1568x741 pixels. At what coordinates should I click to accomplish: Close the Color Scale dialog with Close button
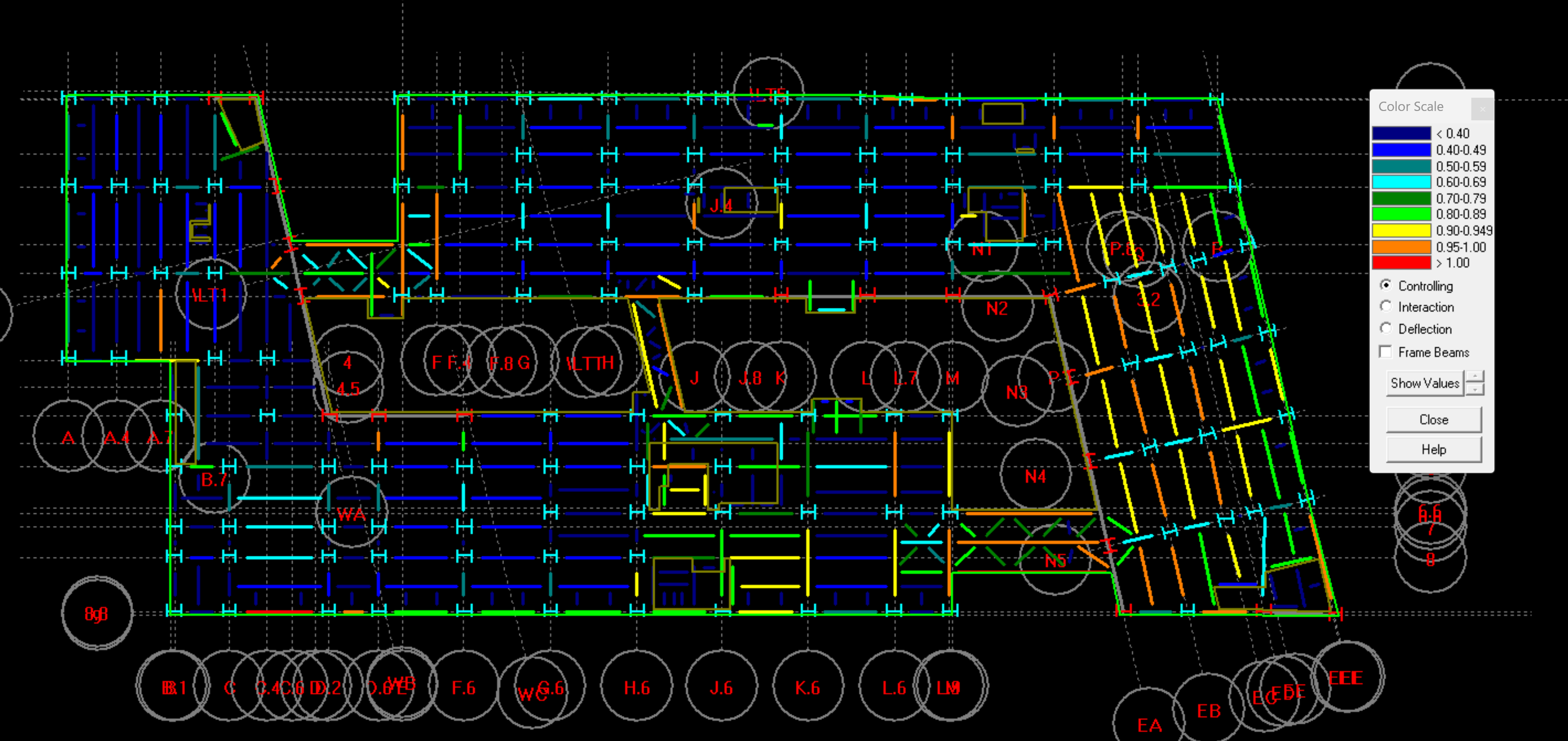click(1434, 419)
